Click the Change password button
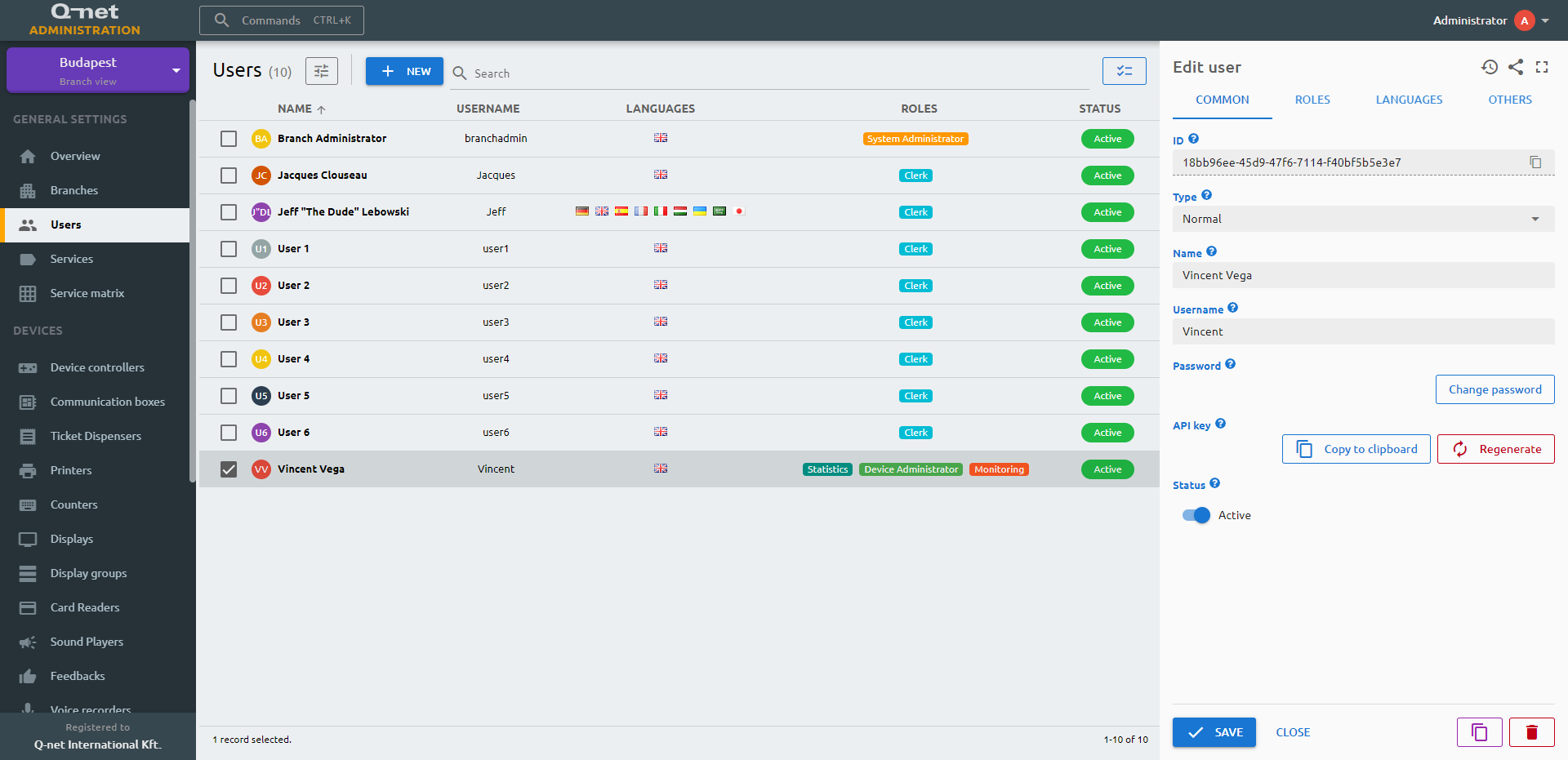The width and height of the screenshot is (1568, 760). pyautogui.click(x=1495, y=389)
